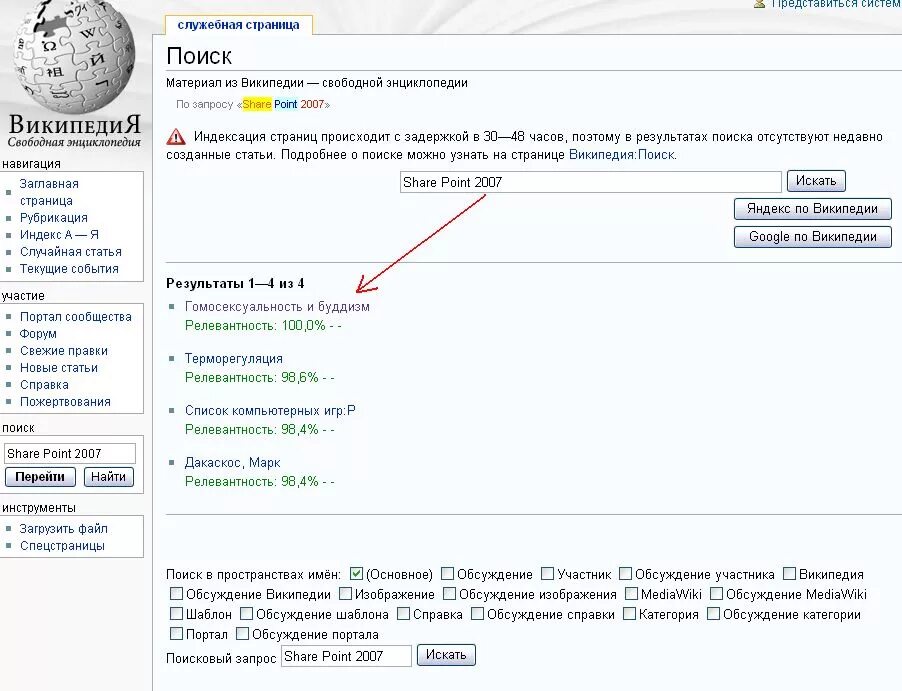
Task: Check the Обсуждение портала checkbox
Action: pyautogui.click(x=242, y=633)
